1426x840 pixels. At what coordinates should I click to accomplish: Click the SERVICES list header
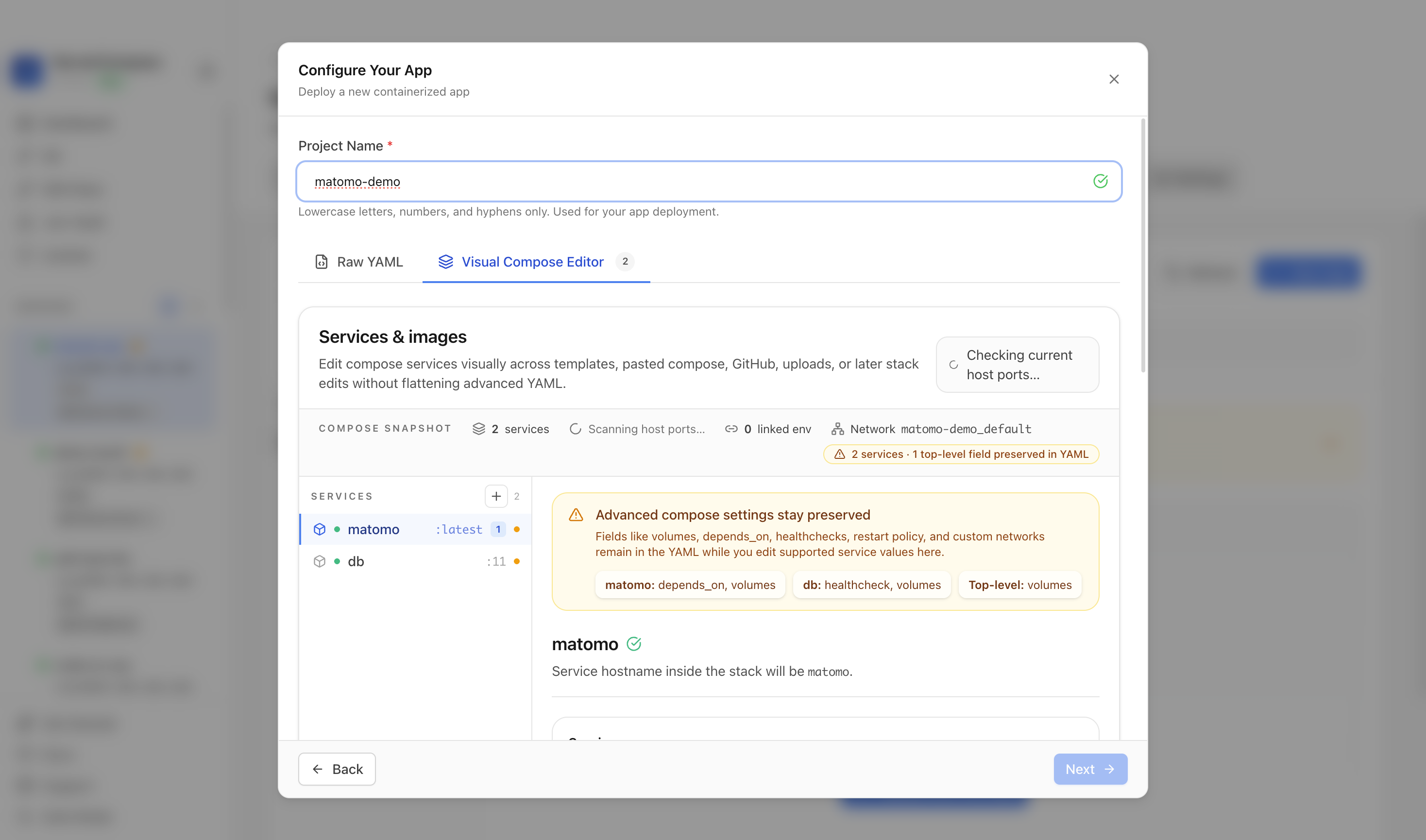click(x=341, y=496)
